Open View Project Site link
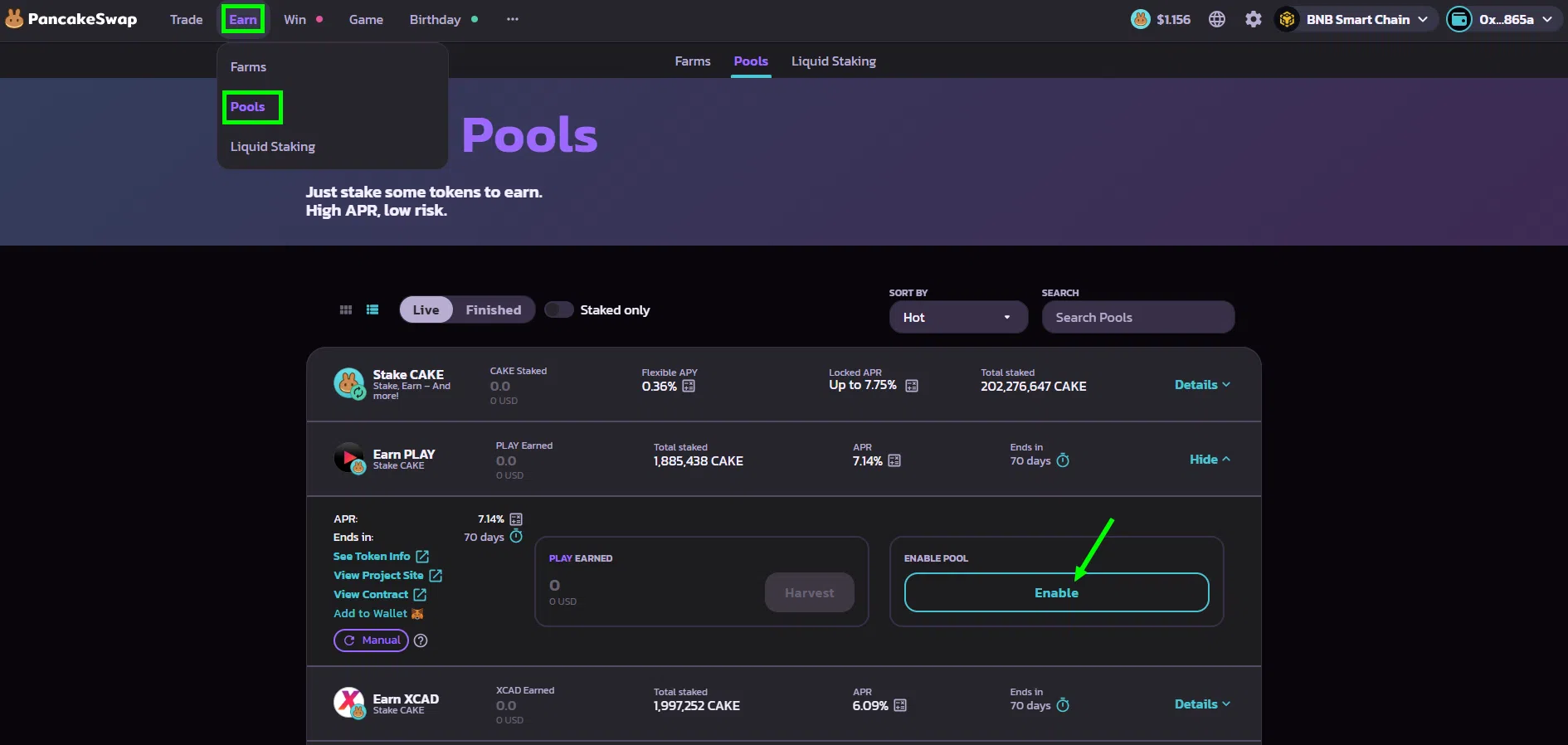The height and width of the screenshot is (745, 1568). point(378,576)
